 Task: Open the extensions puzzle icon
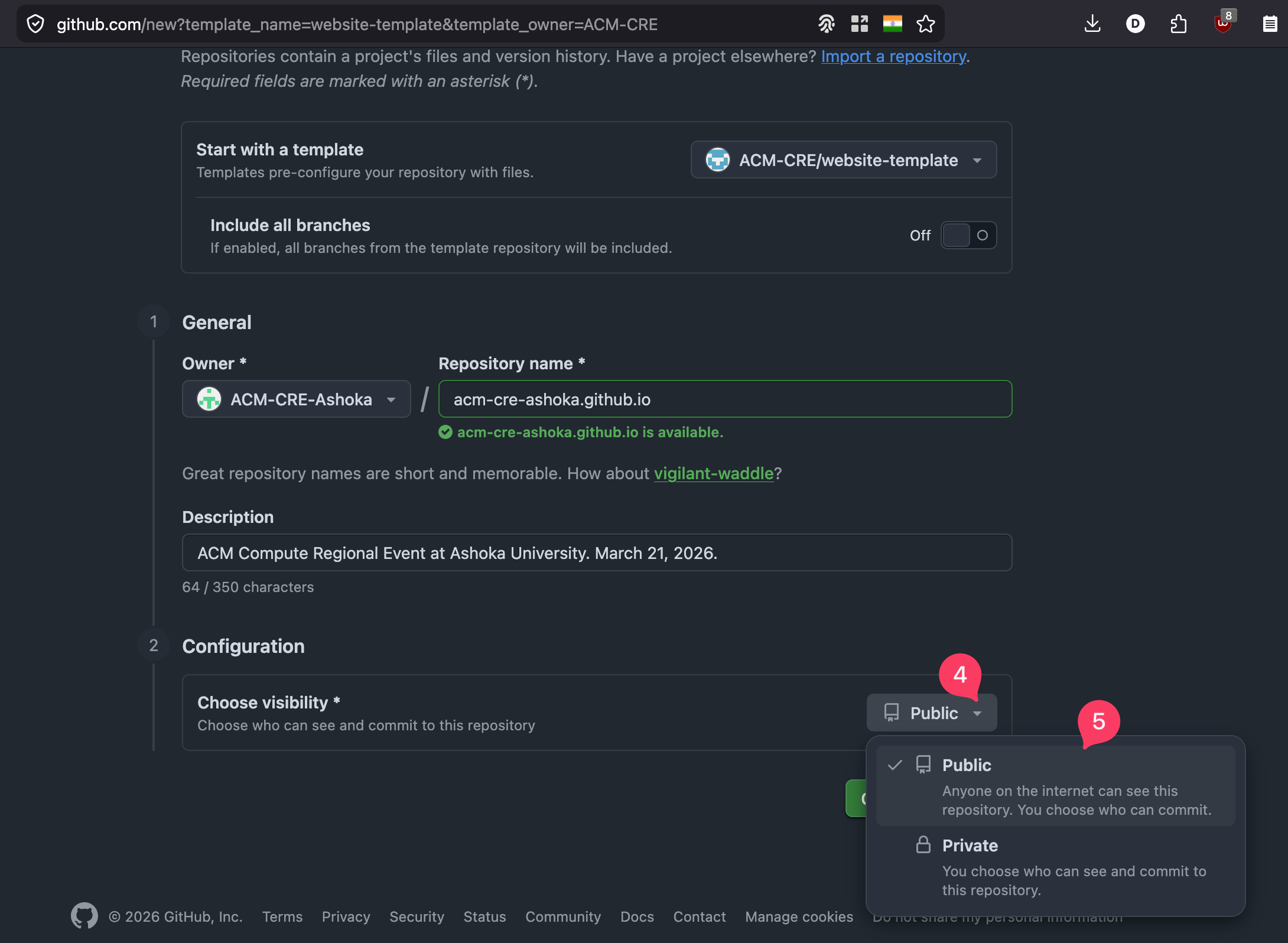tap(1178, 24)
